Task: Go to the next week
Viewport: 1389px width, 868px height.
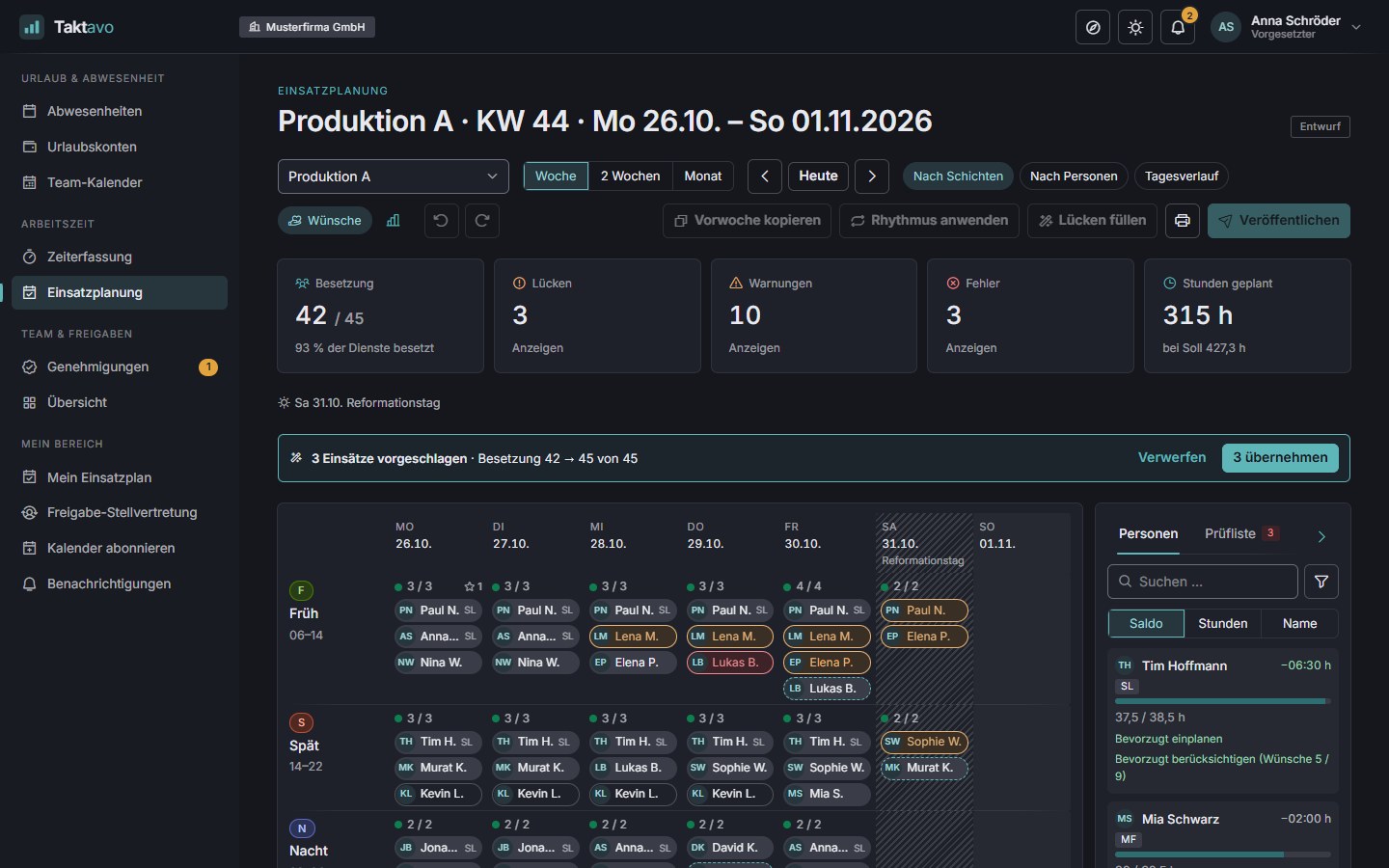Action: click(872, 176)
